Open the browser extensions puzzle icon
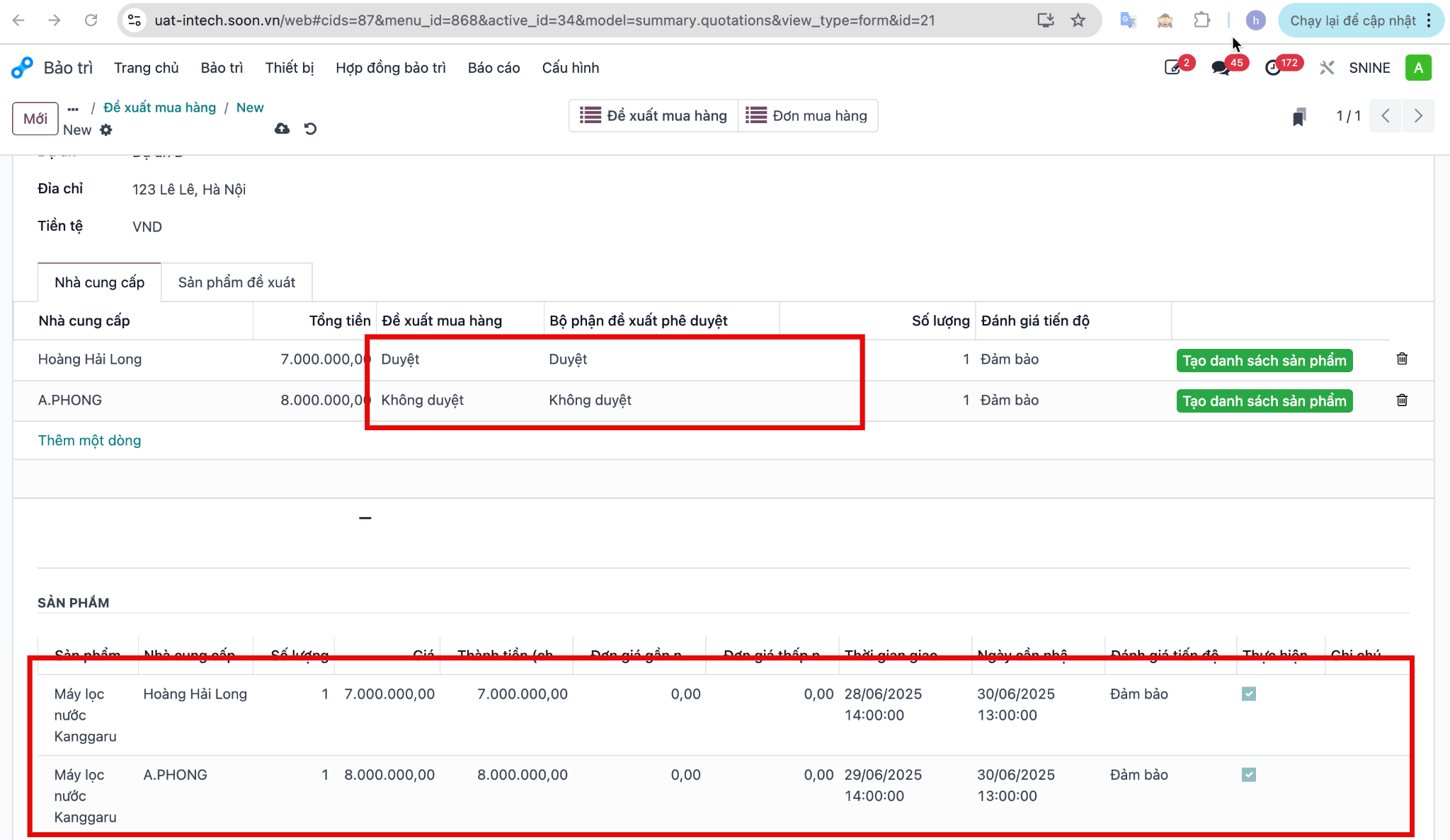1450x840 pixels. click(x=1201, y=21)
